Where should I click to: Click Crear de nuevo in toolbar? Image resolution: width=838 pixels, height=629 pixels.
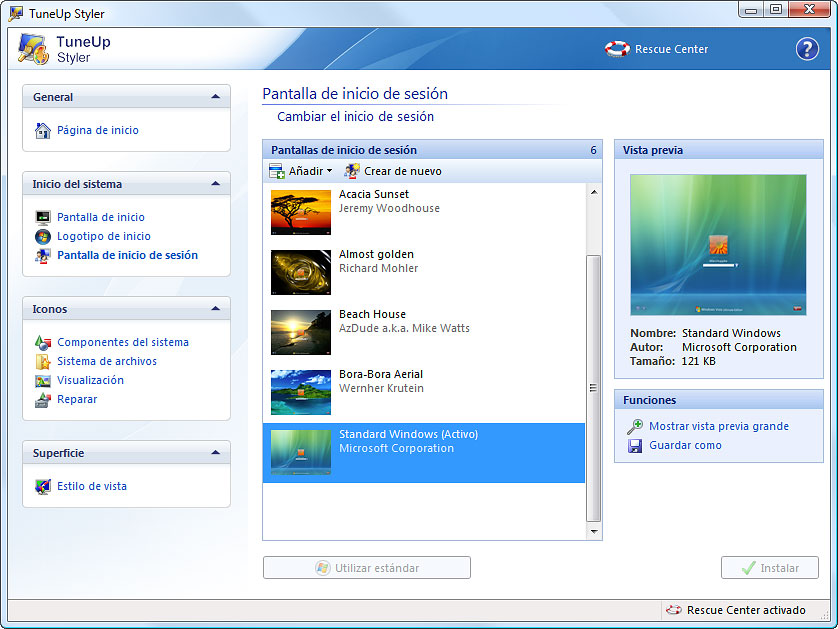click(x=392, y=171)
